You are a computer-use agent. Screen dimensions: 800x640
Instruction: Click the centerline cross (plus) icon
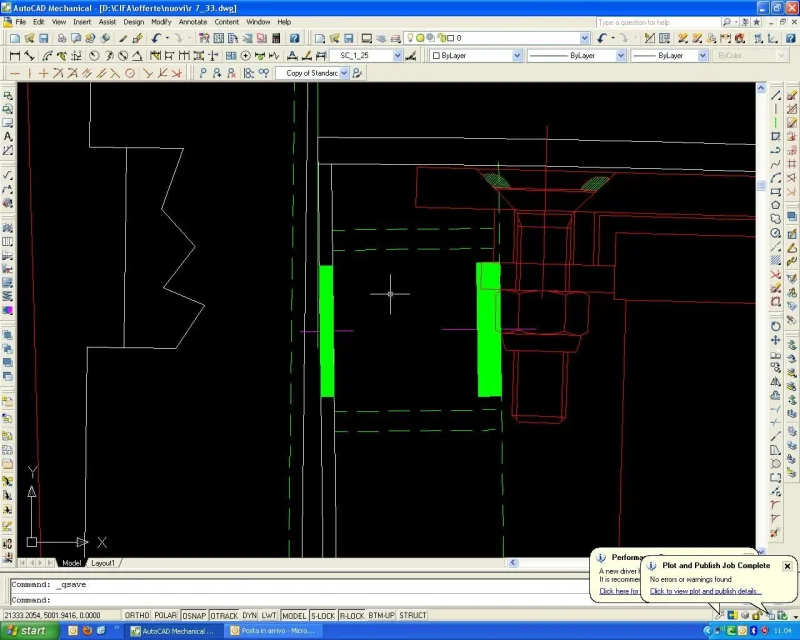tap(43, 73)
